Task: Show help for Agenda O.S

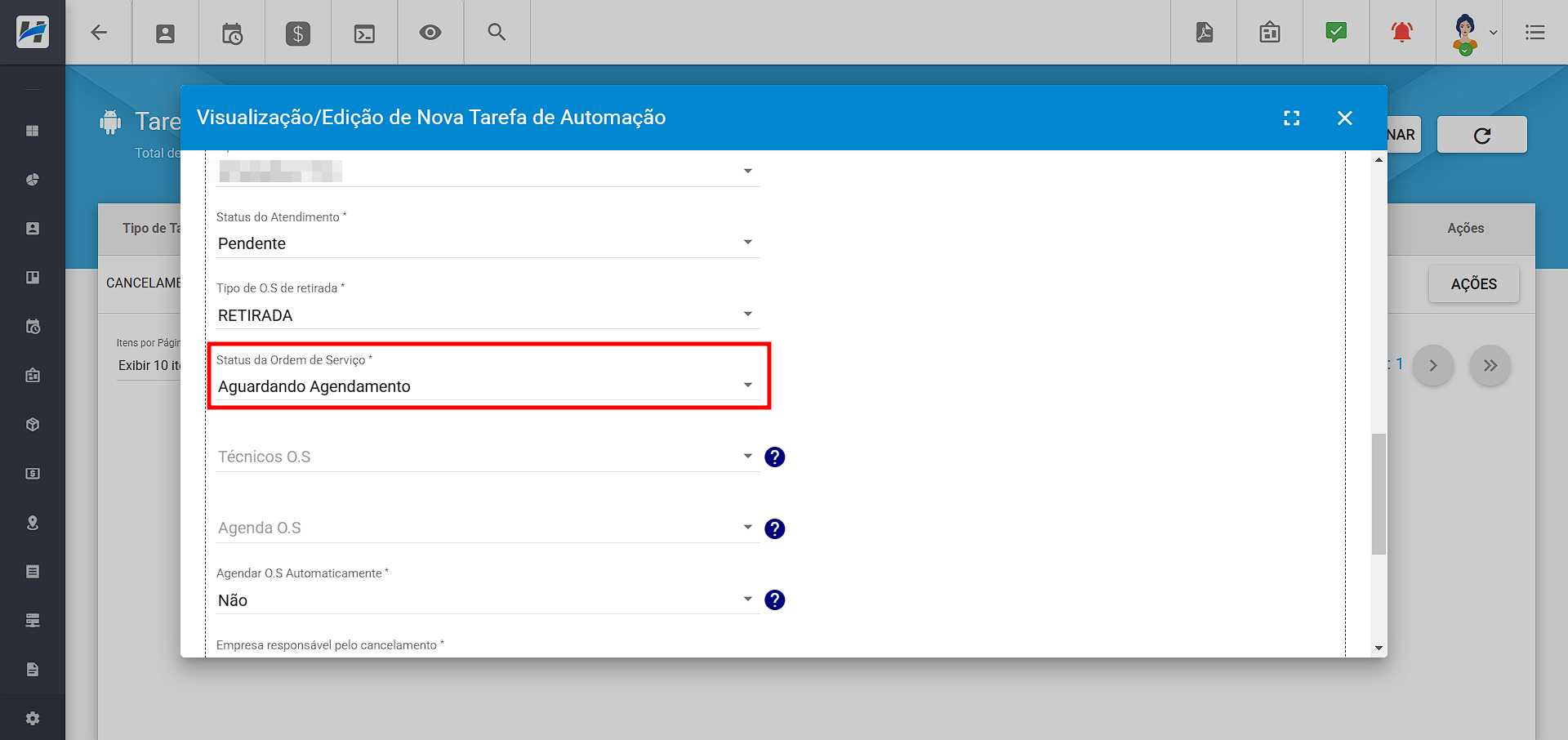Action: click(774, 528)
